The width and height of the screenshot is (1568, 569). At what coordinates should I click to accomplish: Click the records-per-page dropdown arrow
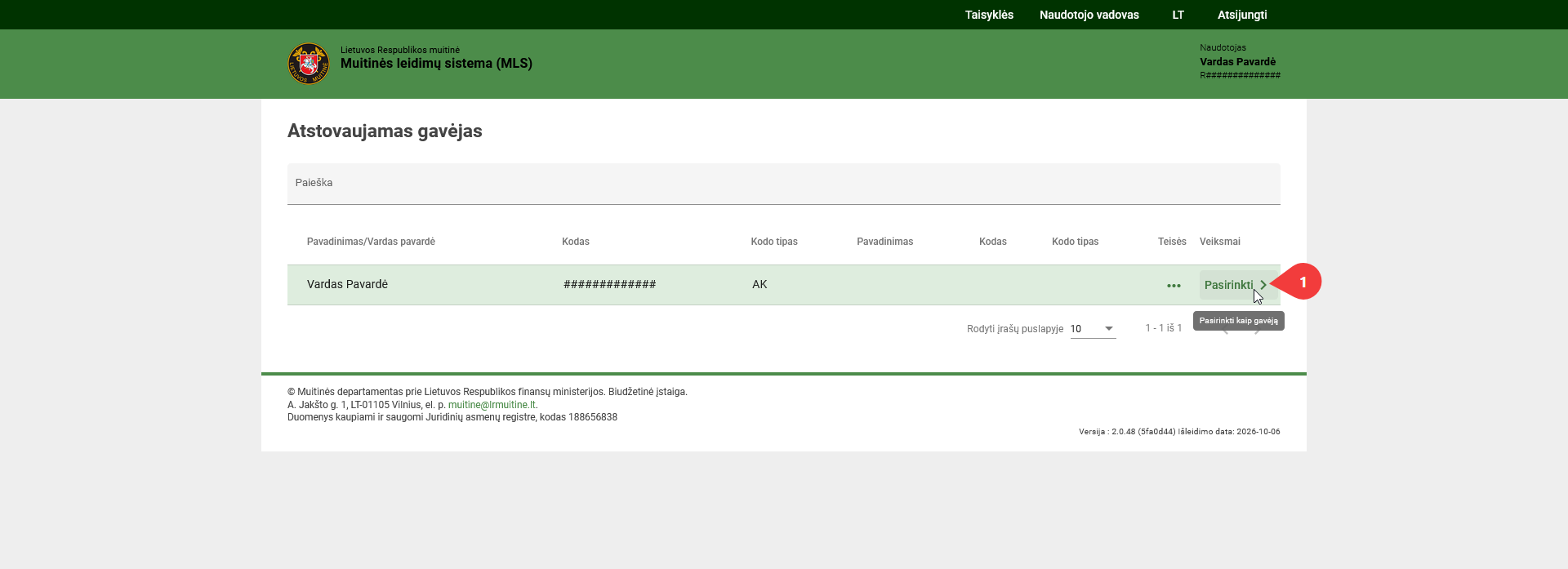point(1109,328)
